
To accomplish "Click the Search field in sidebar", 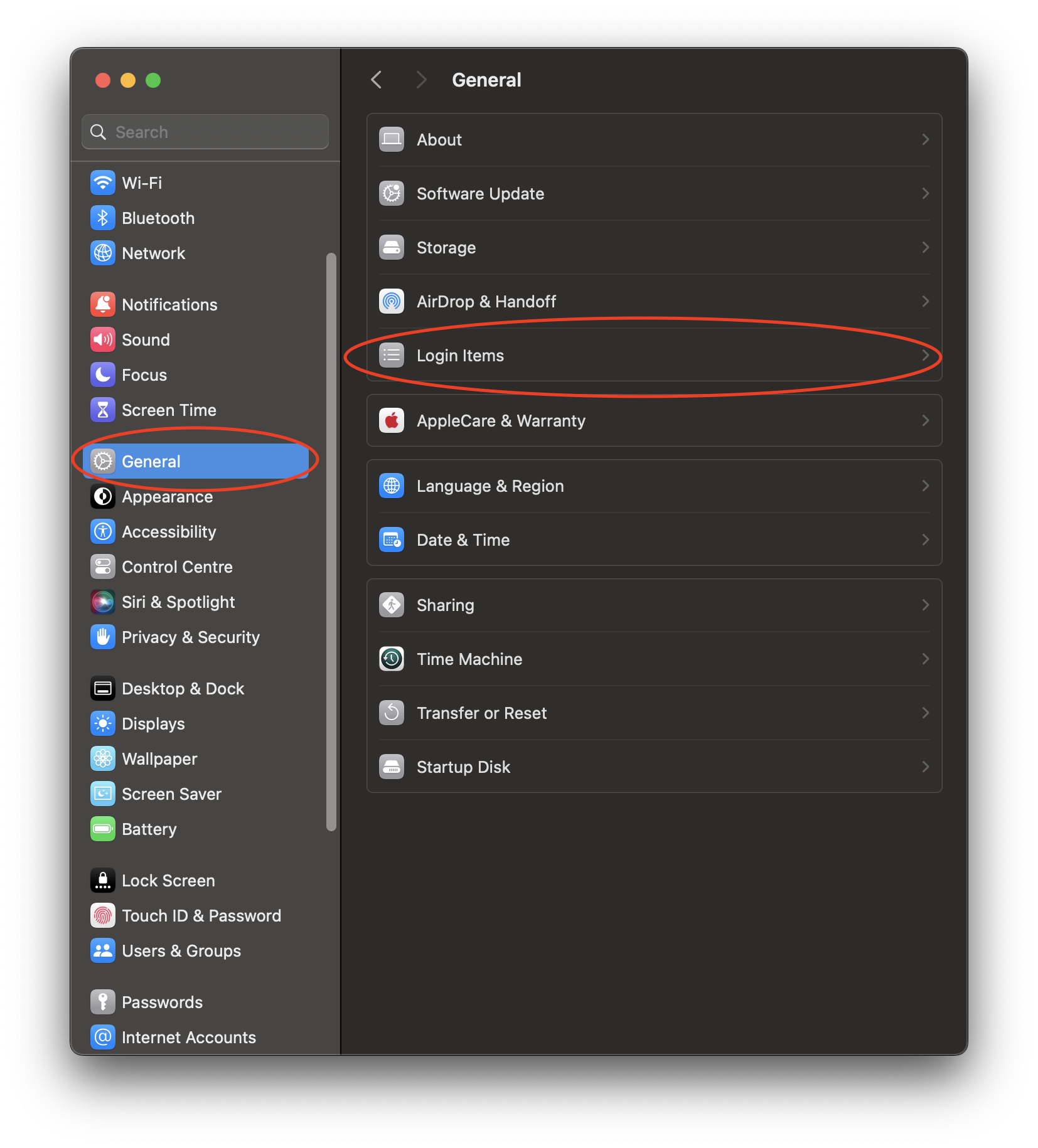I will [205, 132].
